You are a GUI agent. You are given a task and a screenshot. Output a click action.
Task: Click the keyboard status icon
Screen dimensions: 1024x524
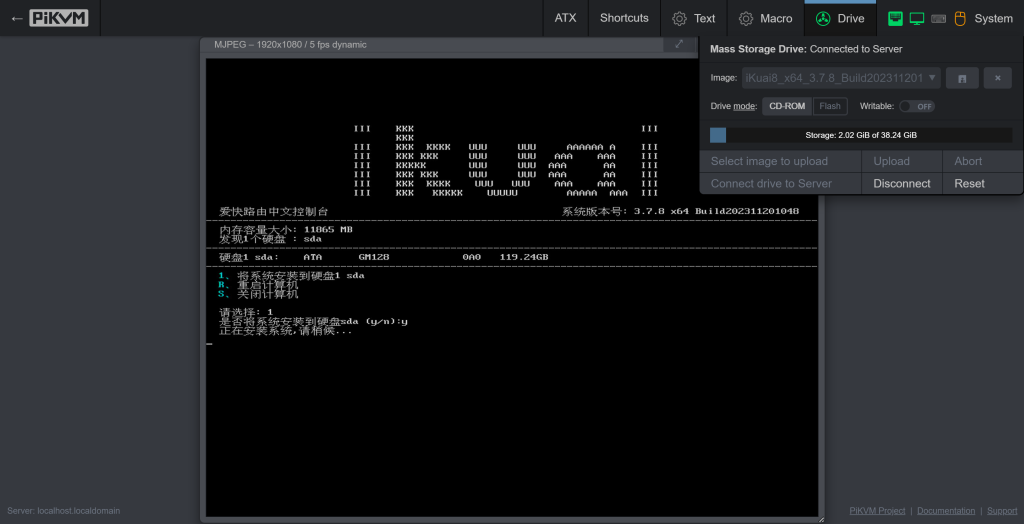pos(938,18)
